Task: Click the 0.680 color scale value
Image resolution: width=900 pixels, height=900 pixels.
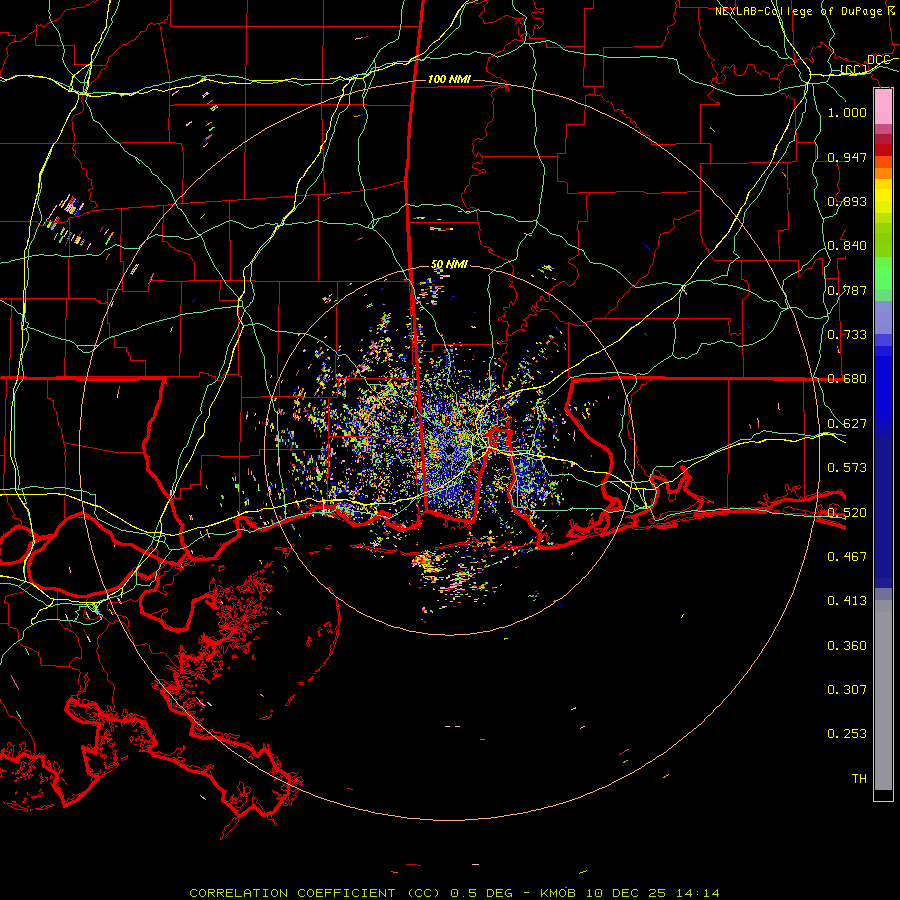Action: (847, 379)
